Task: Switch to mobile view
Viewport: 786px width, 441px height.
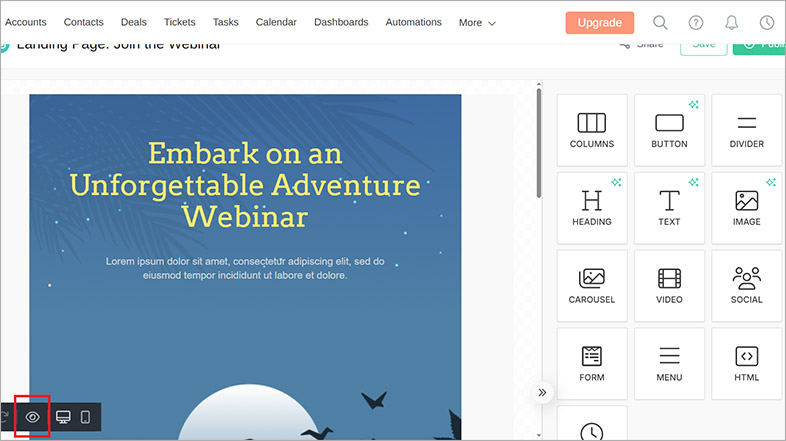Action: pos(86,417)
